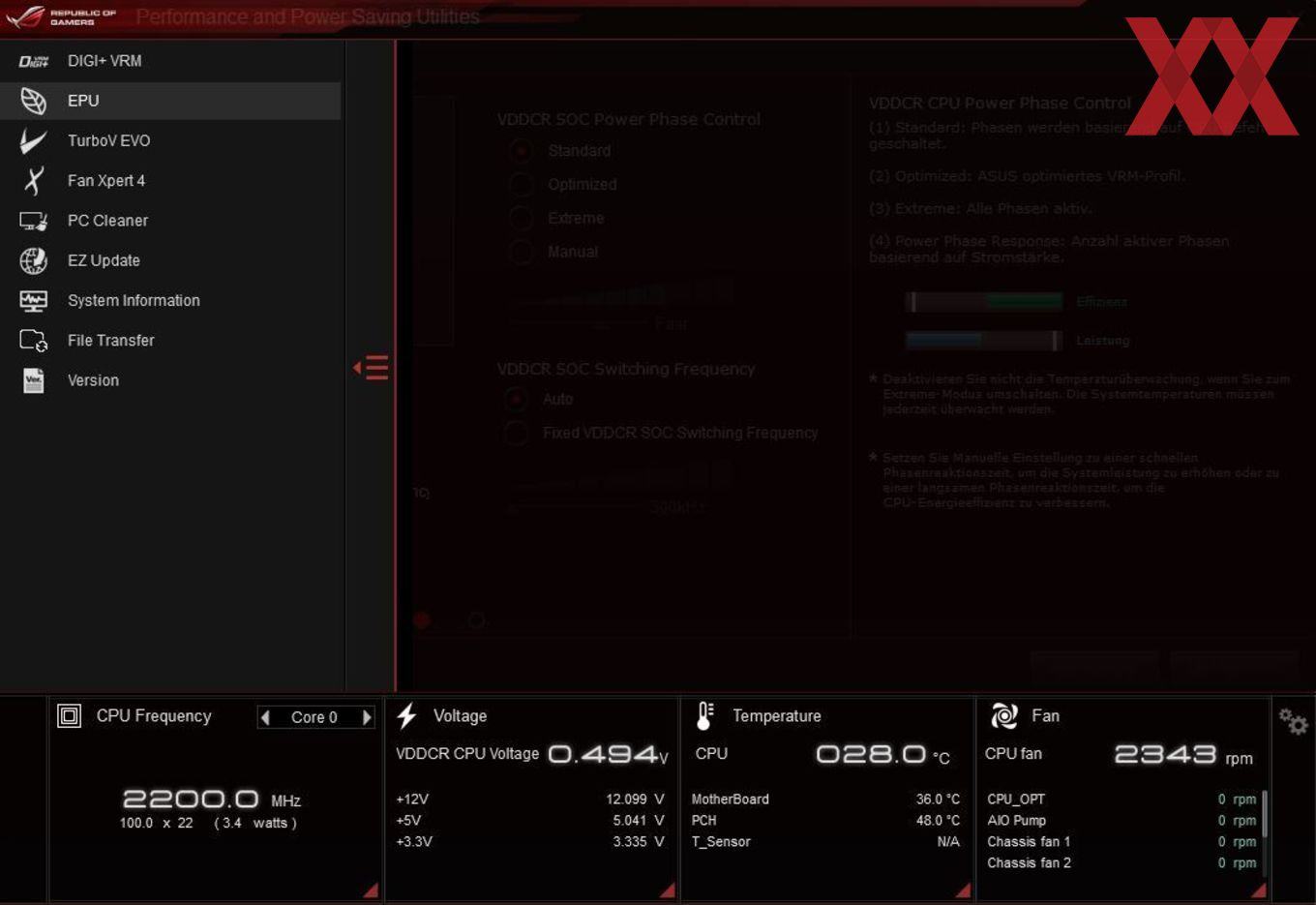The width and height of the screenshot is (1316, 905).
Task: Expand the Temperature panel corner triangle
Action: coord(963,890)
